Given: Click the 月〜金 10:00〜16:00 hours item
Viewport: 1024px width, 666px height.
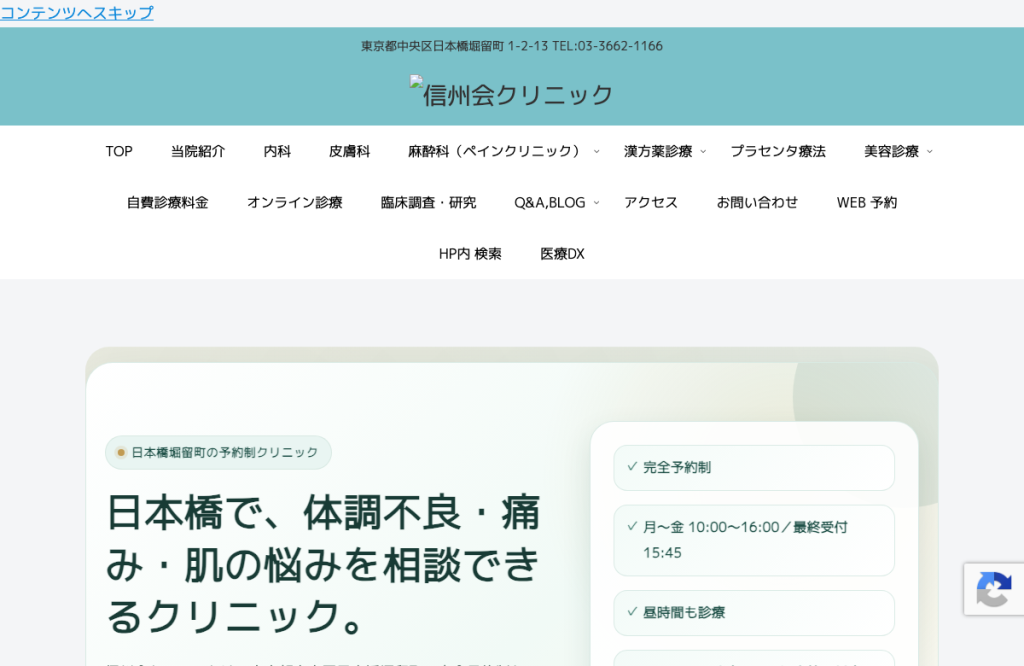Looking at the screenshot, I should [x=754, y=540].
